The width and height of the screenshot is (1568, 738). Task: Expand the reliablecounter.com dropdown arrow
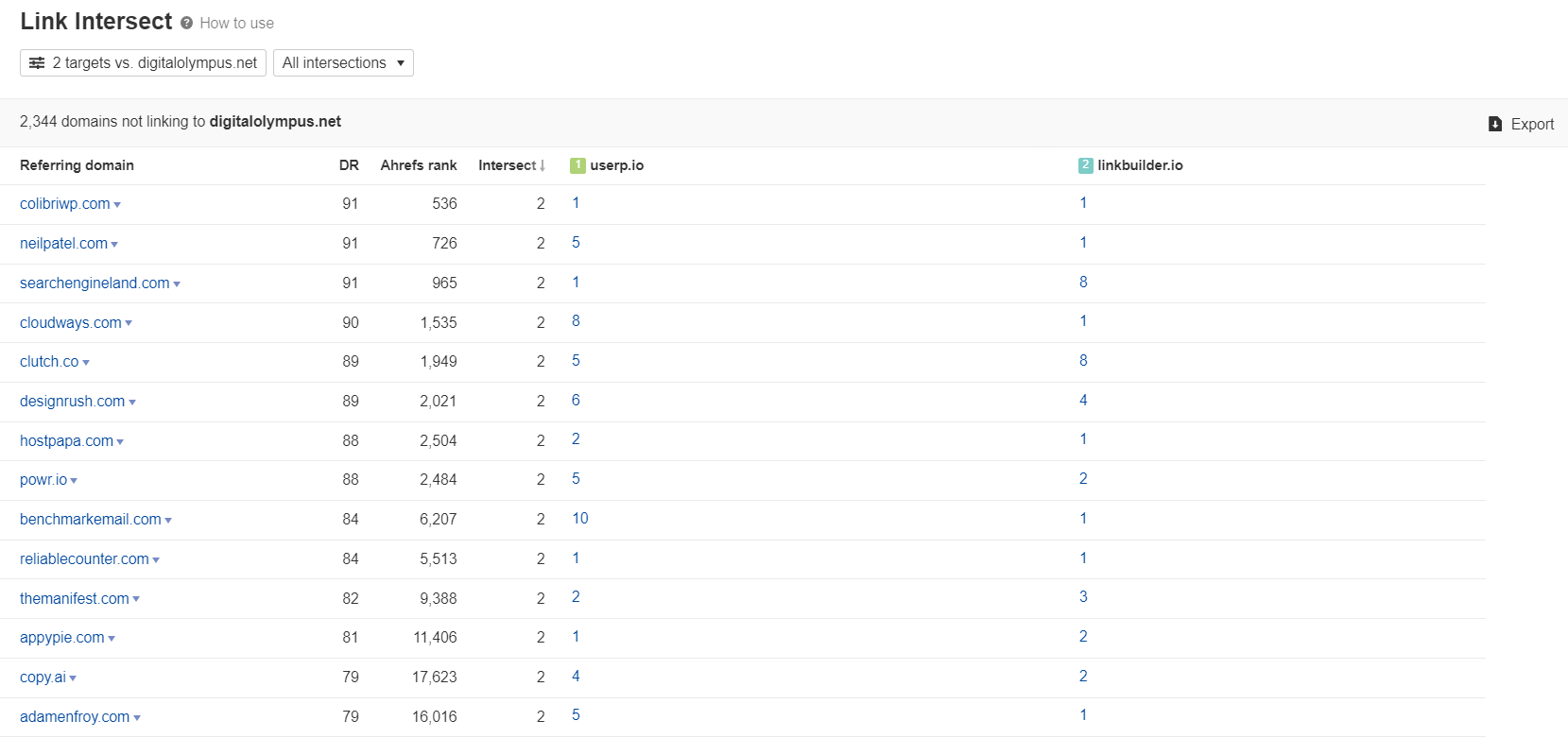pos(156,560)
